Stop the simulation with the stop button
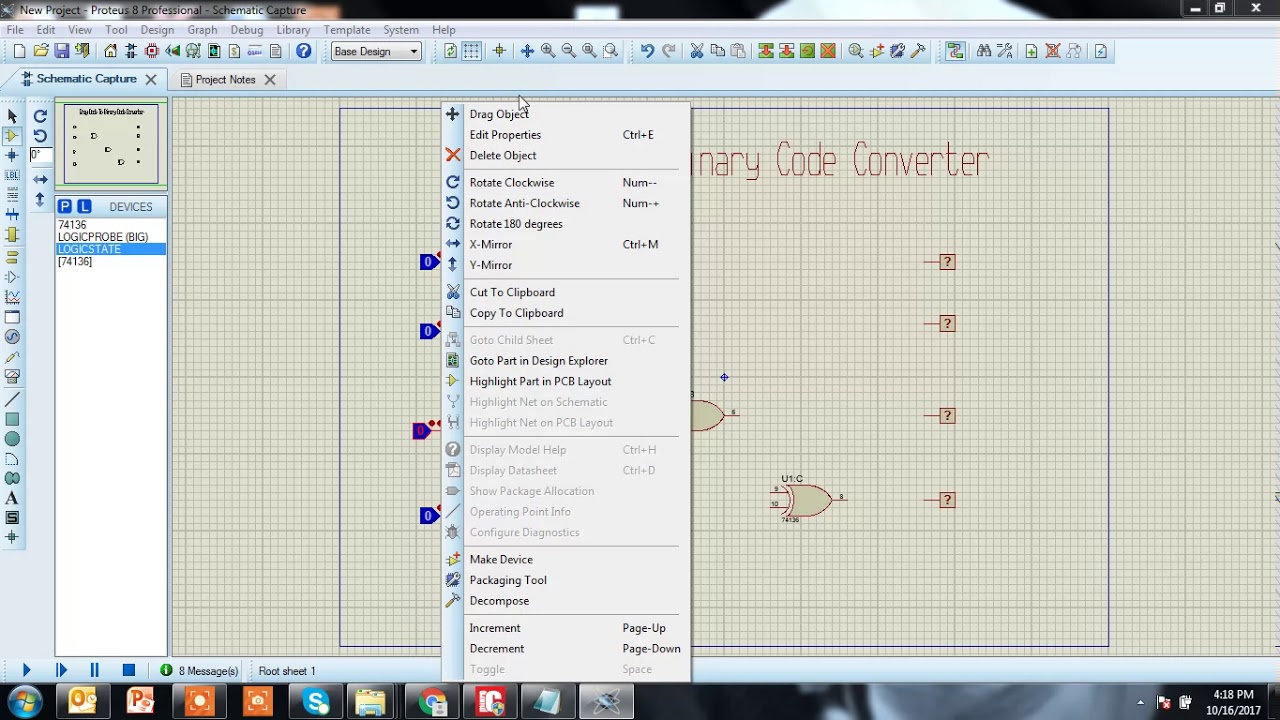 point(129,671)
